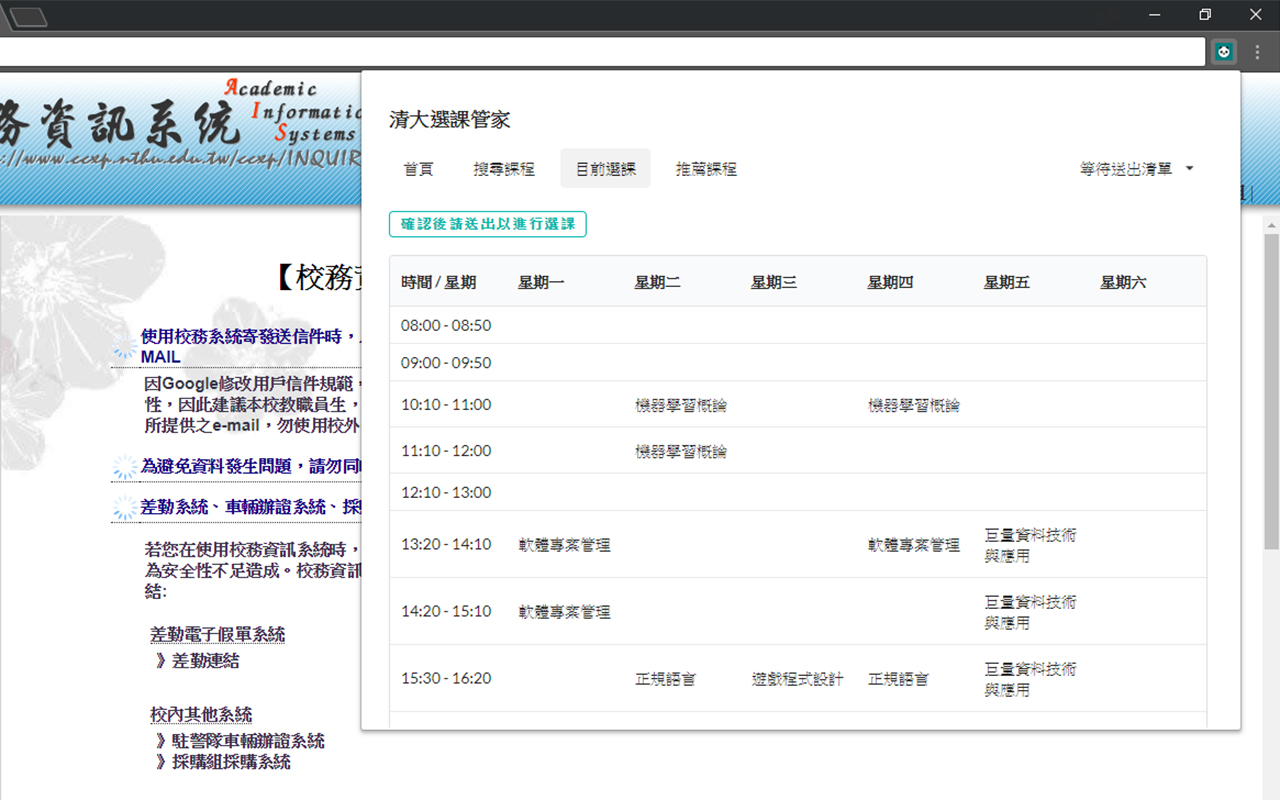The height and width of the screenshot is (800, 1280).
Task: Click the 13:20 - 14:10 time cell
Action: coord(446,545)
